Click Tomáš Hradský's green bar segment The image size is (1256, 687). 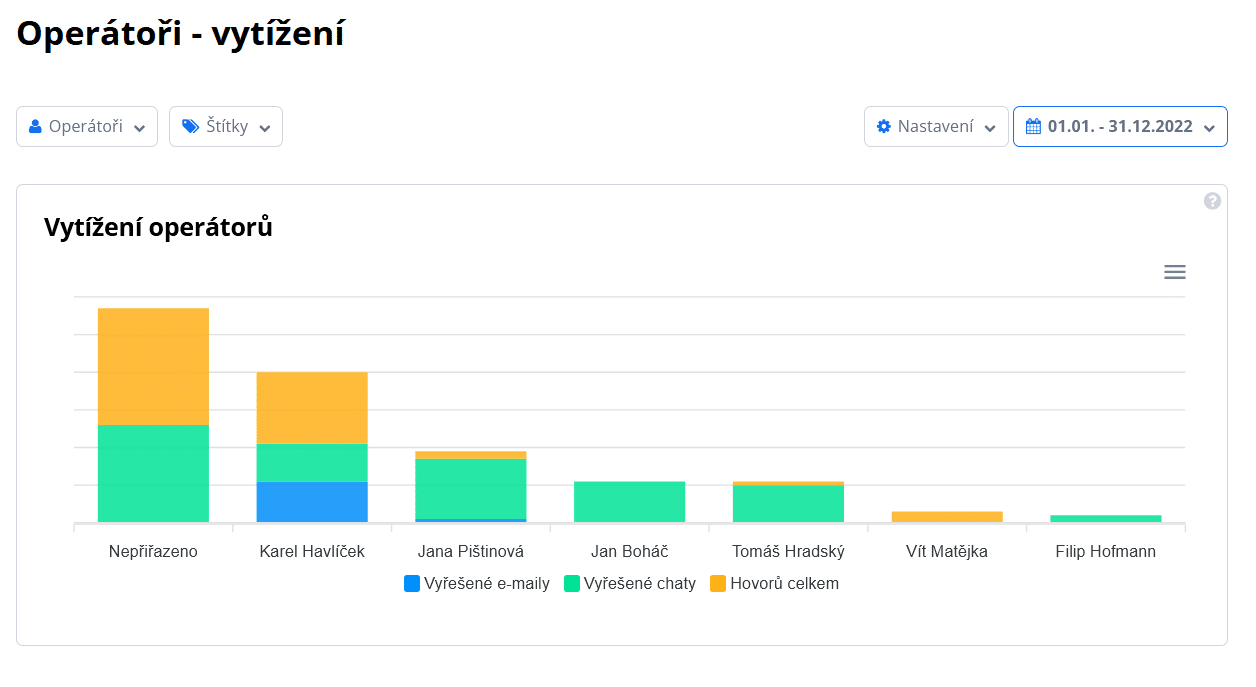[x=788, y=504]
